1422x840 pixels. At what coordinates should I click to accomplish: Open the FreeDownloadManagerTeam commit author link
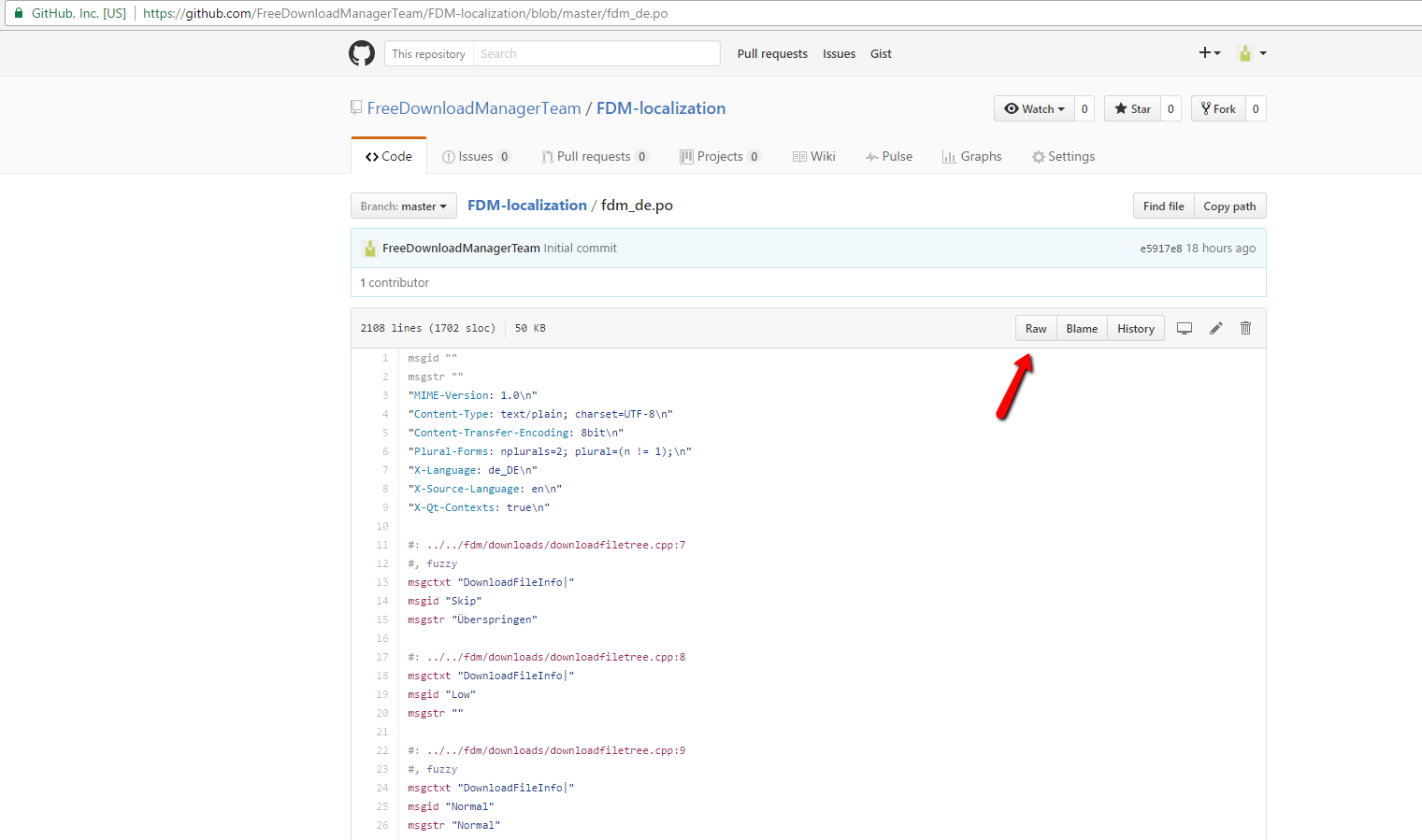coord(461,248)
